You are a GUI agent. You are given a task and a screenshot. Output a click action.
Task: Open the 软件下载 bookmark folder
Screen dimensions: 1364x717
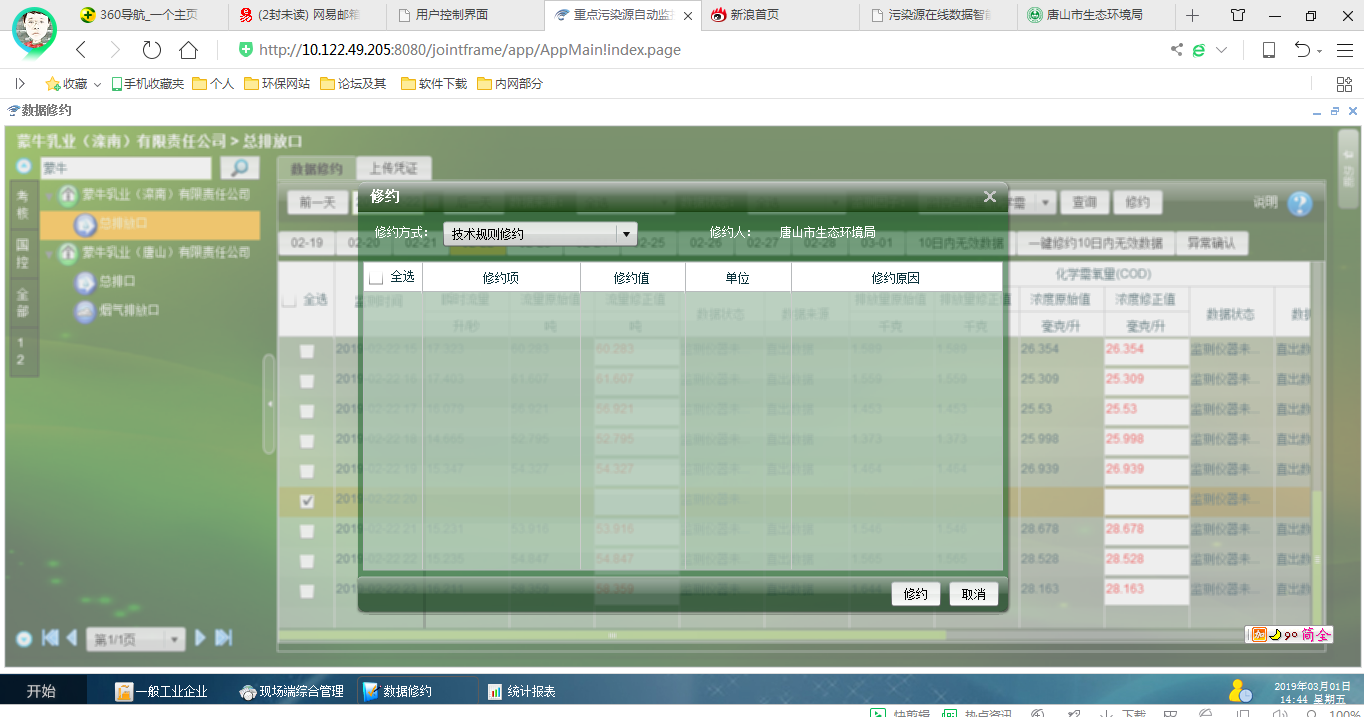coord(434,84)
